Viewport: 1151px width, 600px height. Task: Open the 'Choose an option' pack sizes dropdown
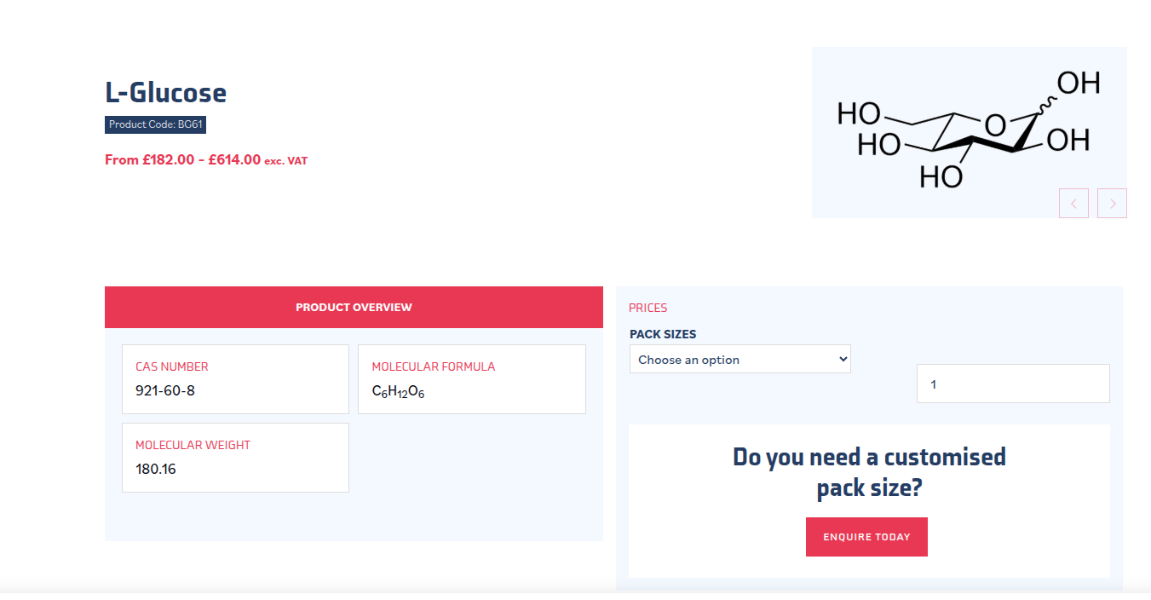[x=739, y=360]
